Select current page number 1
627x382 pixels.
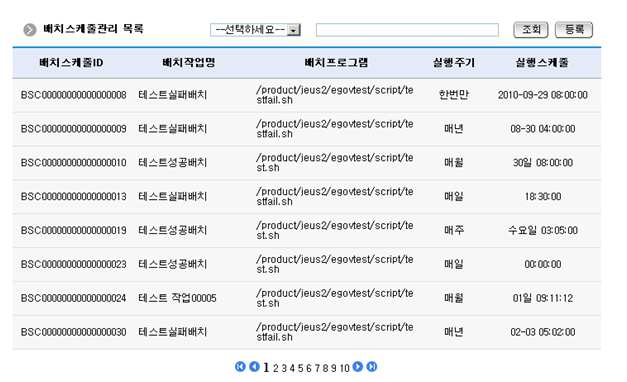tap(266, 368)
